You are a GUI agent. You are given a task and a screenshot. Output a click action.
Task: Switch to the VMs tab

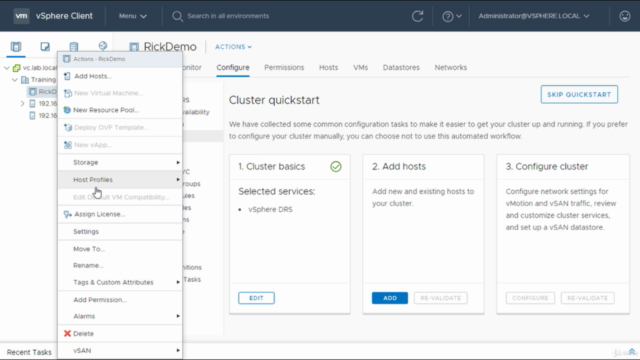point(360,68)
